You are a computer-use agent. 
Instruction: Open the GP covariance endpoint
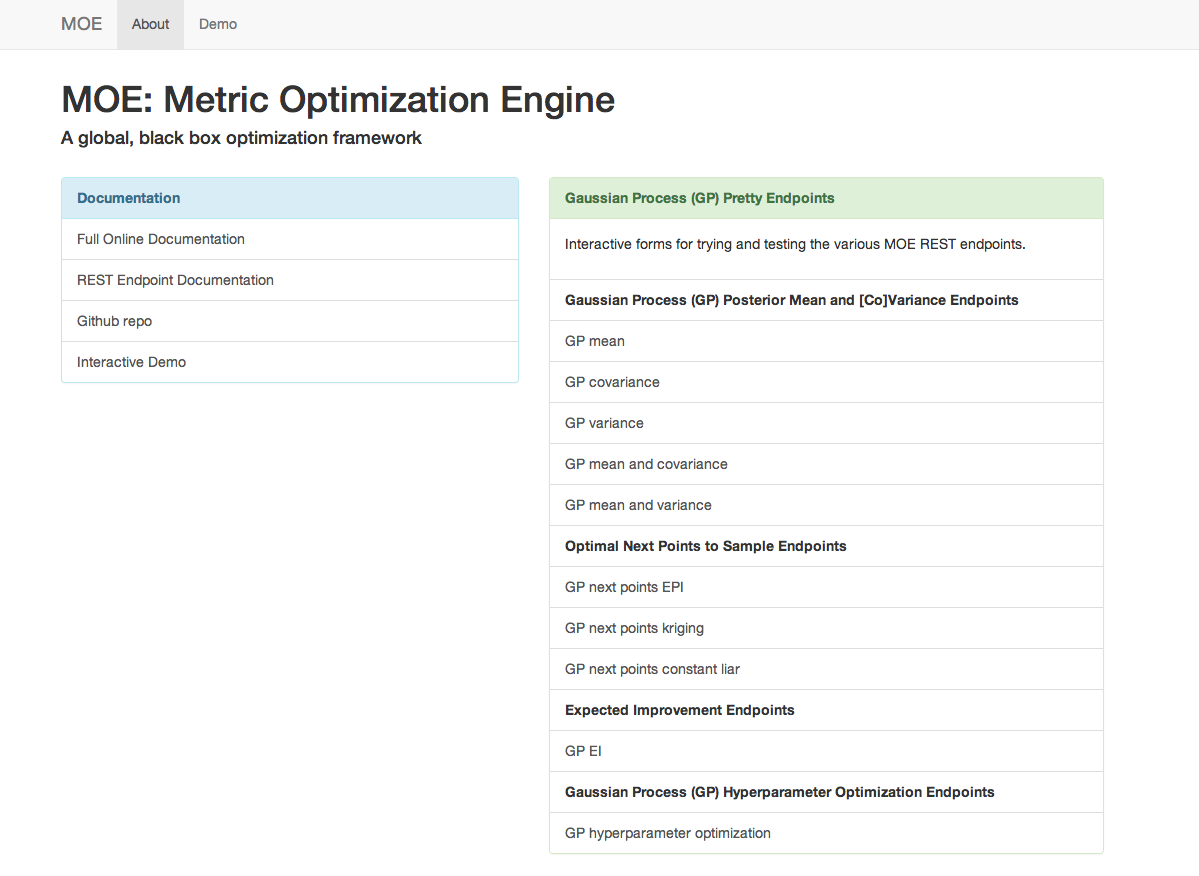pos(826,382)
